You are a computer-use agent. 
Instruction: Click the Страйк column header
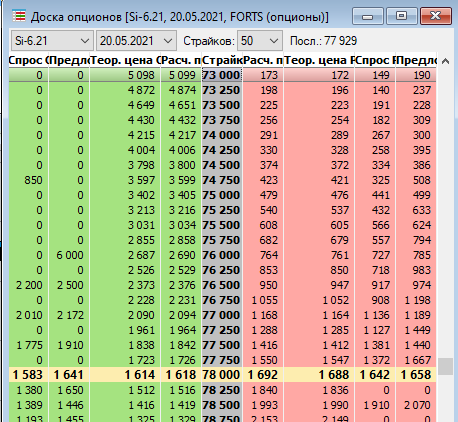click(222, 60)
